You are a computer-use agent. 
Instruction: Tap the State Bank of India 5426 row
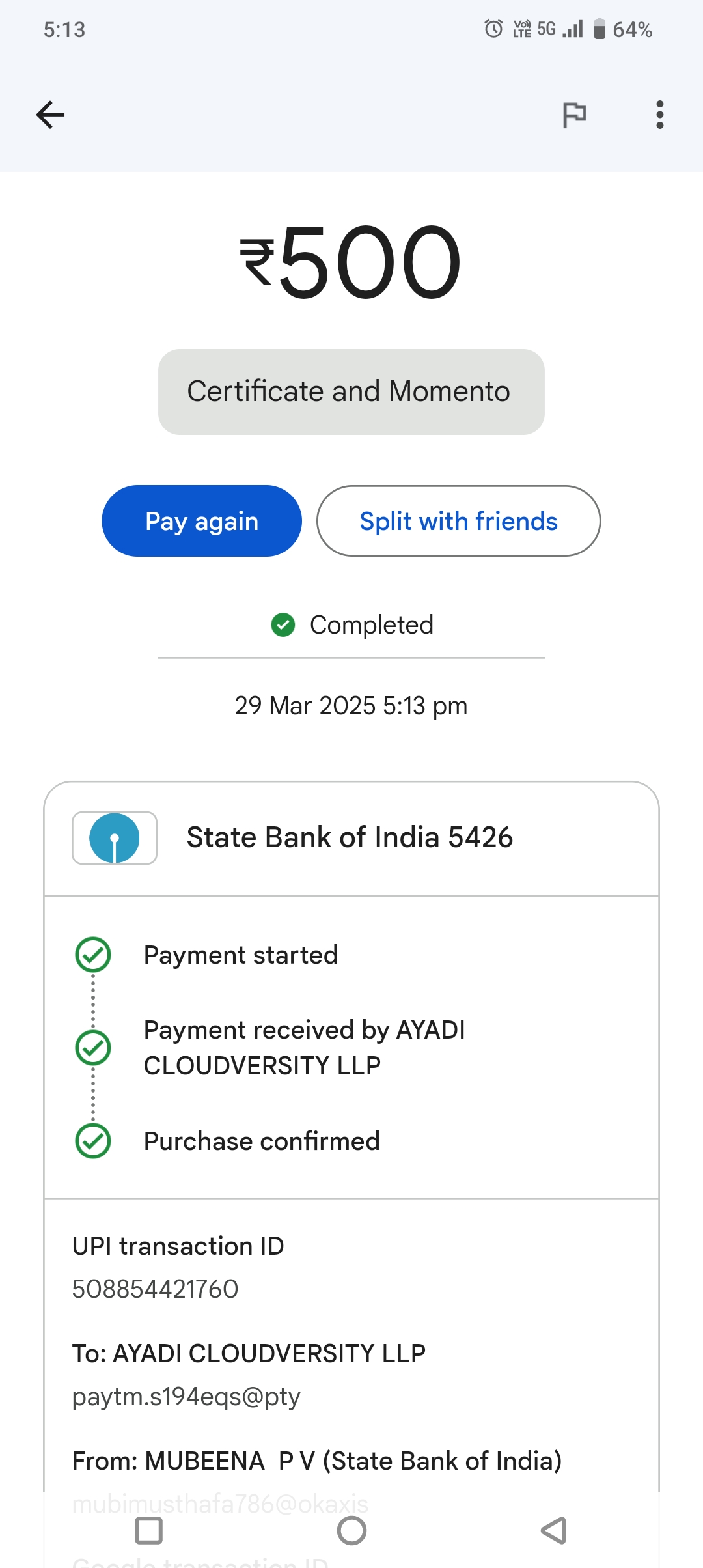pyautogui.click(x=350, y=838)
